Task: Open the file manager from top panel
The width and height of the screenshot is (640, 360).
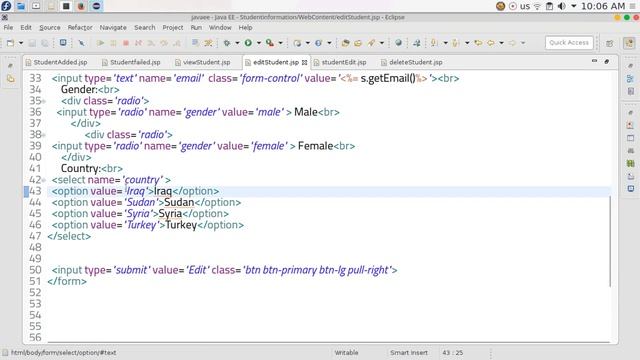Action: tap(21, 6)
